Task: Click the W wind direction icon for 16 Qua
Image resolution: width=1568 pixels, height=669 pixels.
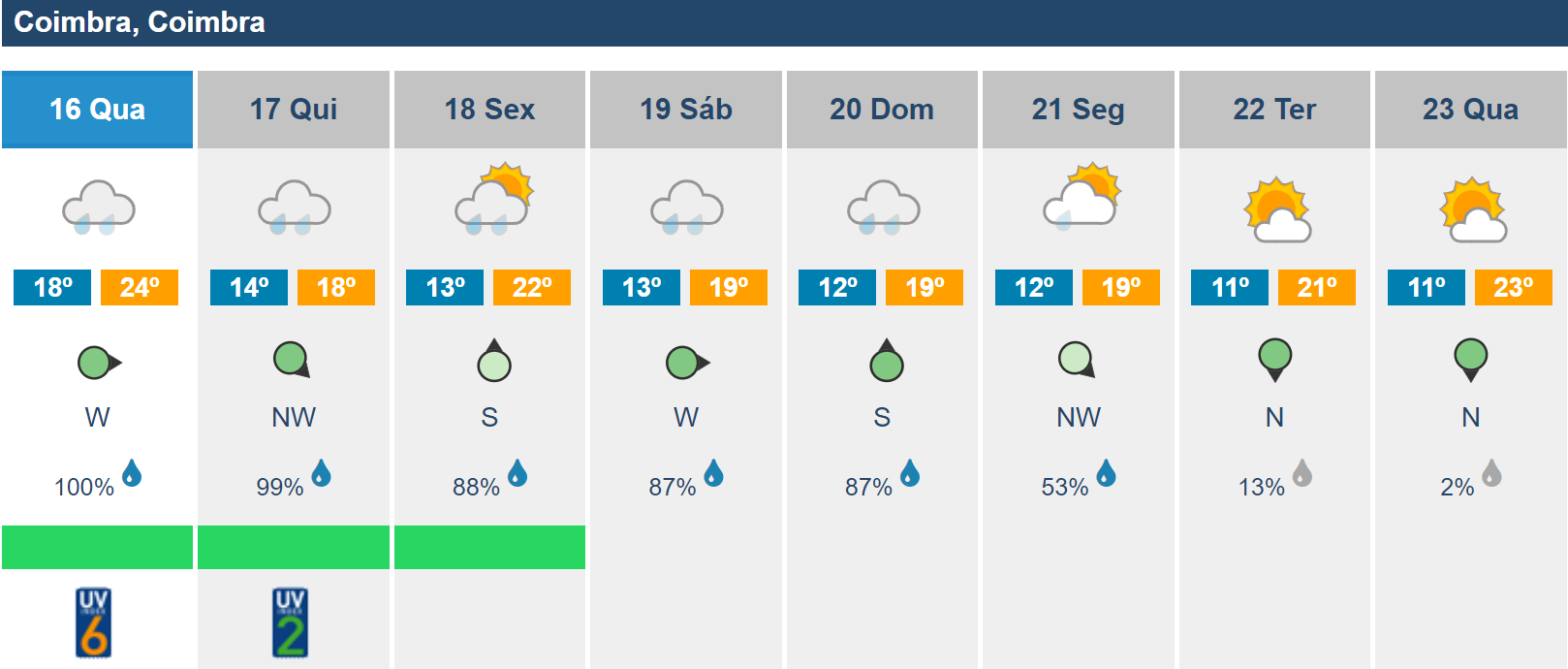Action: [99, 364]
